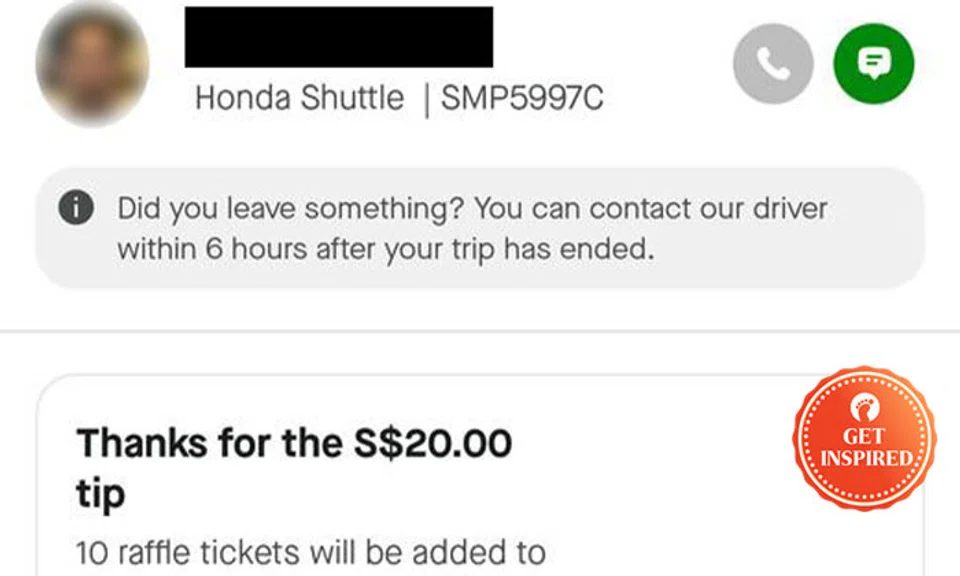This screenshot has width=960, height=576.
Task: Click the "Thanks for the S$20.00" heading
Action: pos(294,443)
